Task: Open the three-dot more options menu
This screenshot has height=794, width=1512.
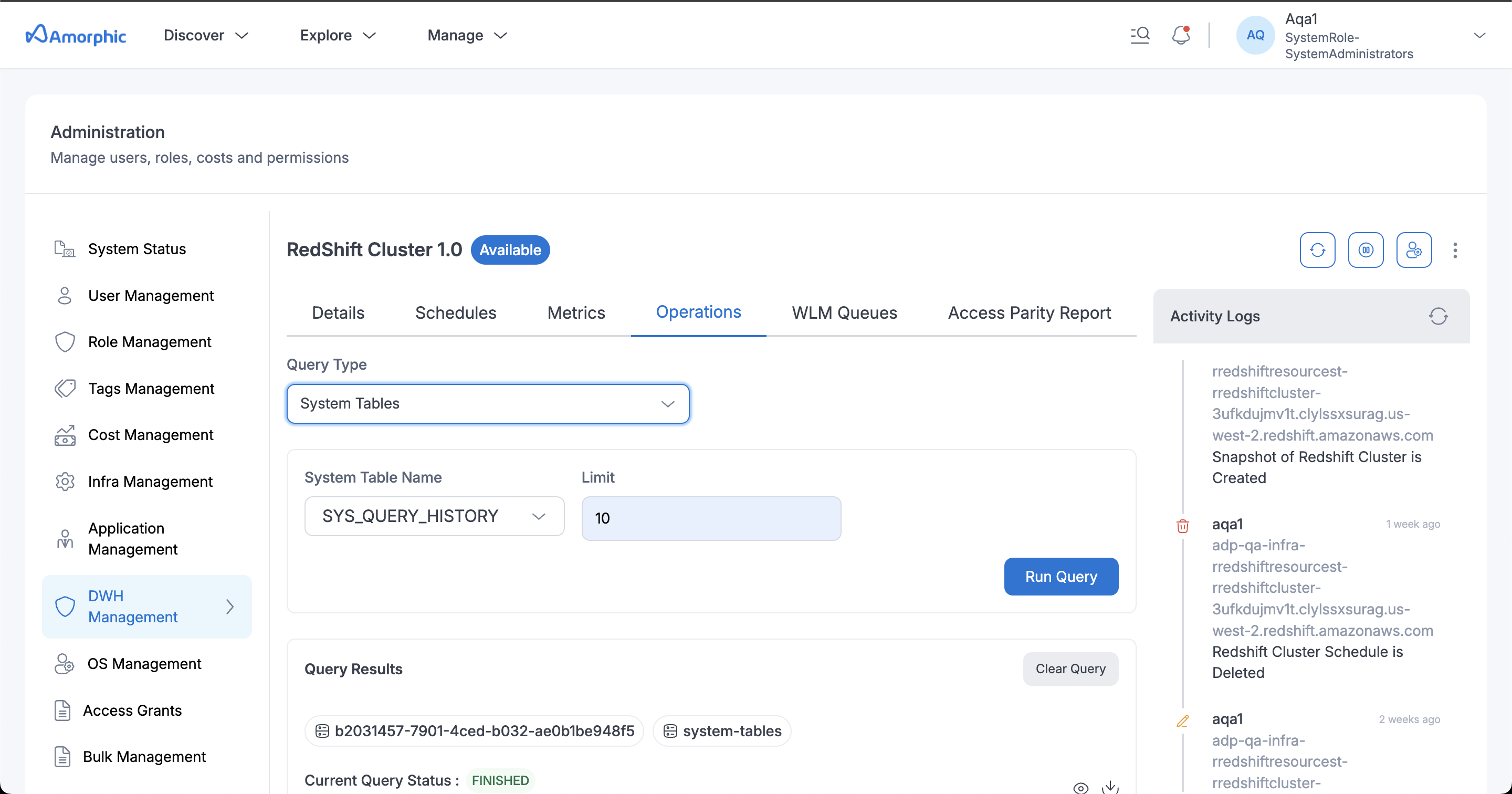Action: click(1454, 250)
